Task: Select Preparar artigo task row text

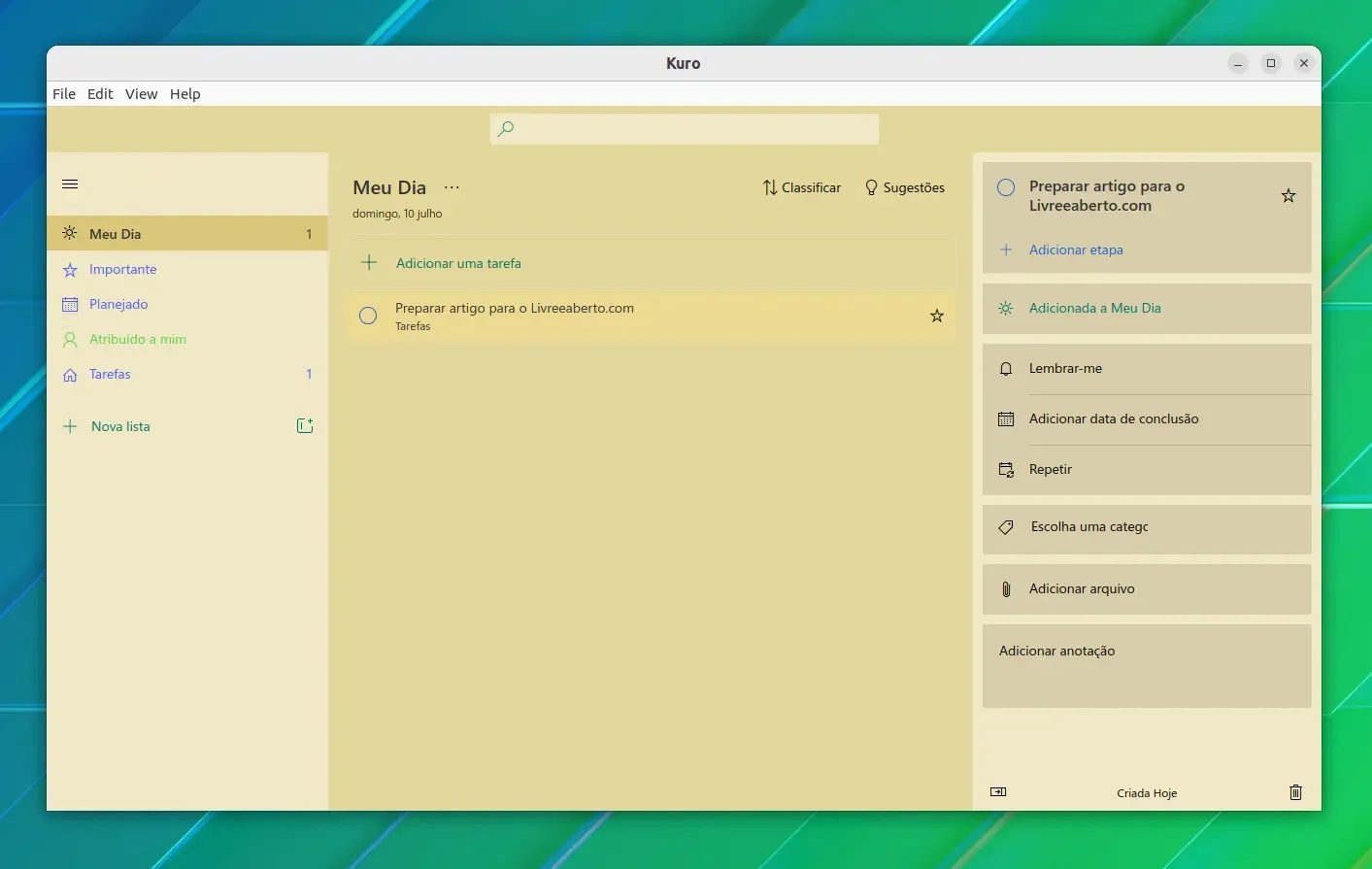Action: point(515,308)
